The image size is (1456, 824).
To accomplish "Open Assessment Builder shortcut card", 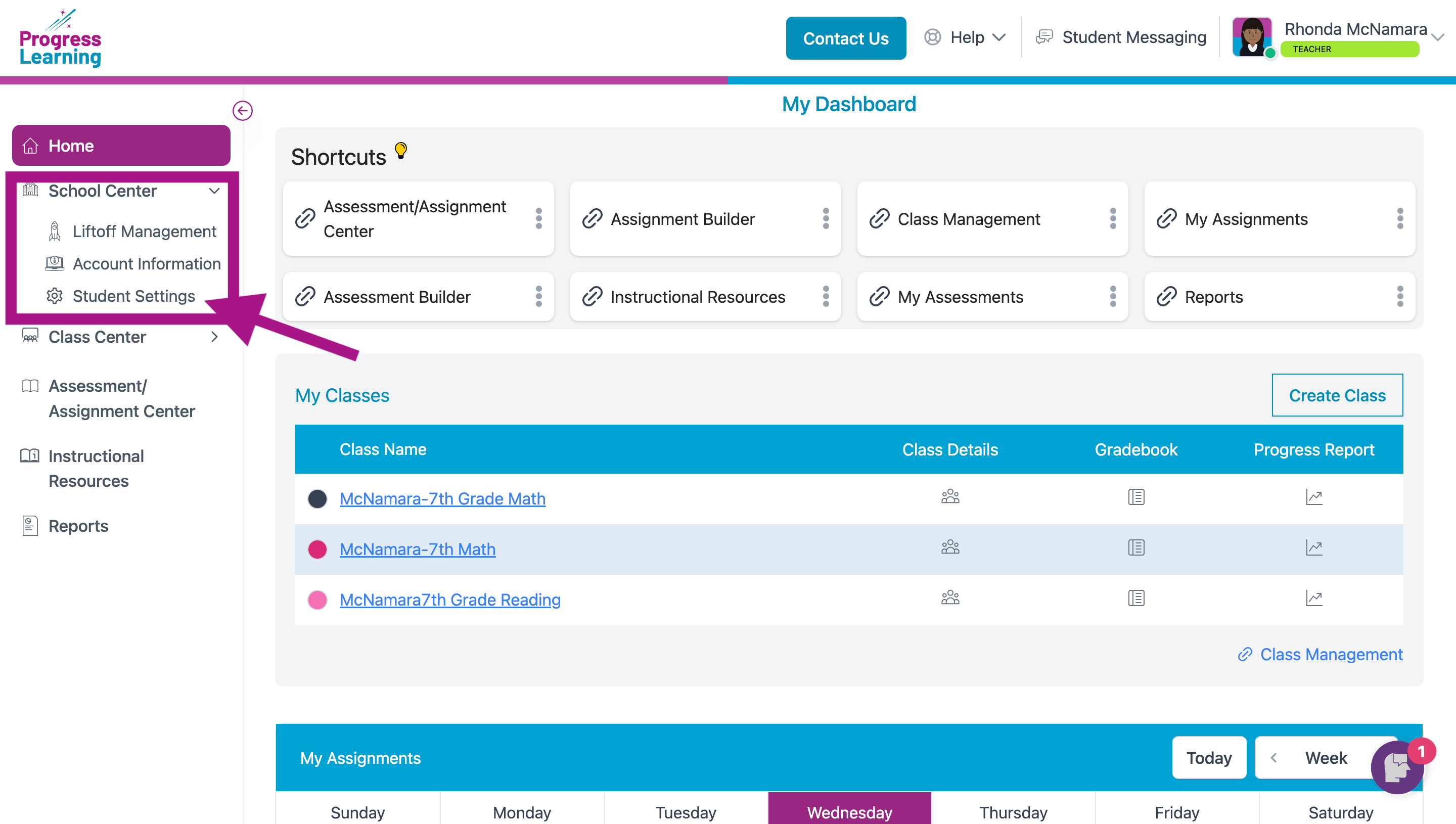I will point(418,297).
